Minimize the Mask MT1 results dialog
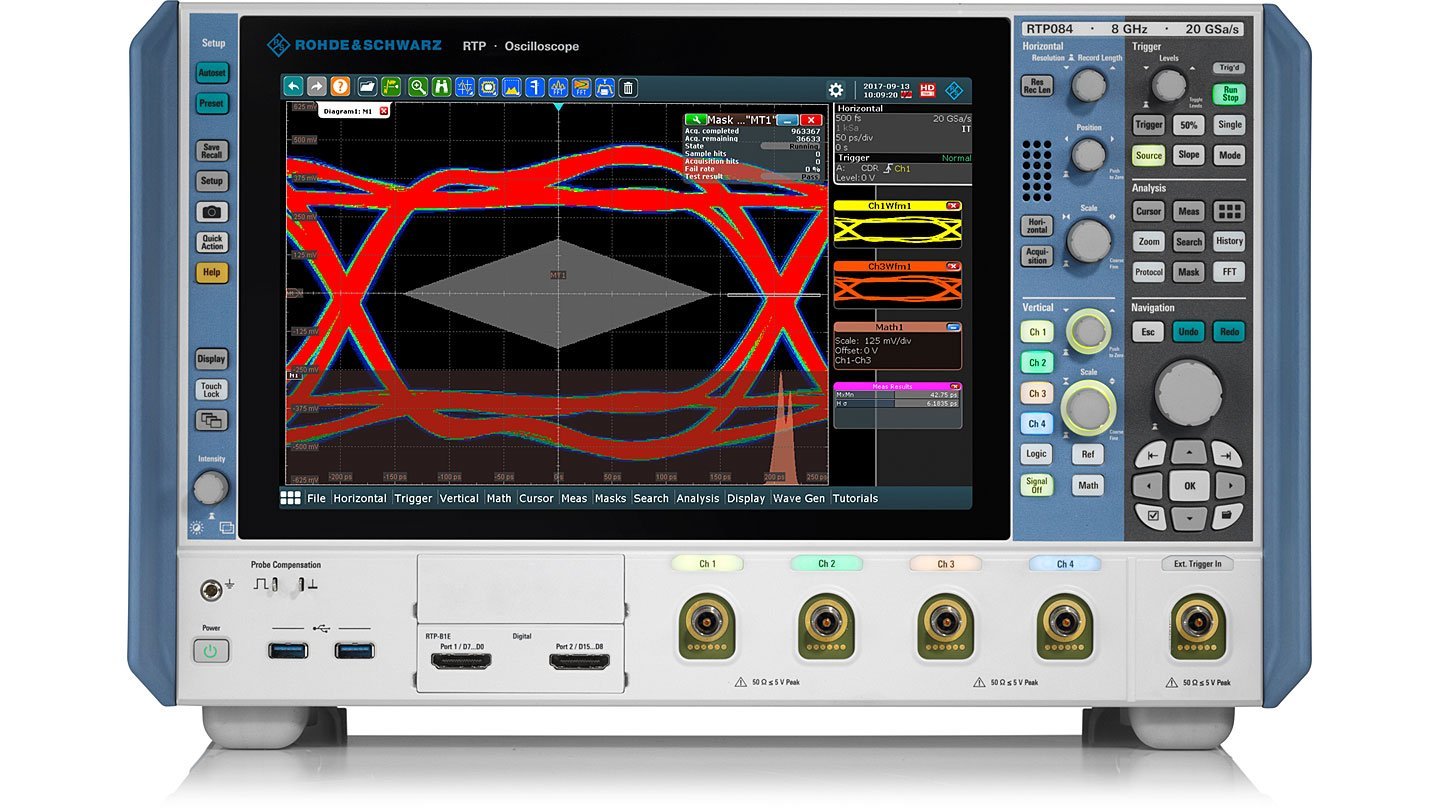The height and width of the screenshot is (810, 1440). click(x=787, y=120)
